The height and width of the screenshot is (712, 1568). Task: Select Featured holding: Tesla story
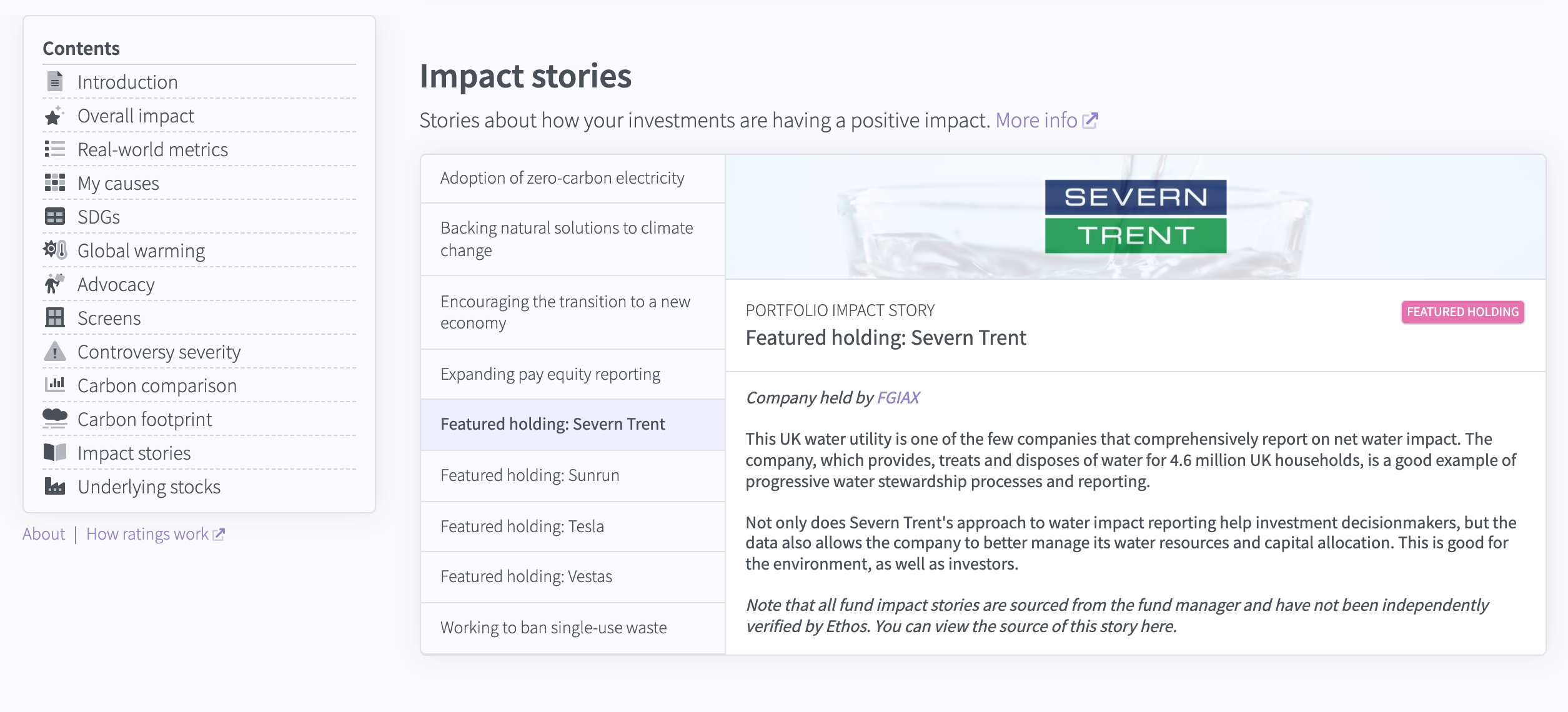click(x=522, y=527)
